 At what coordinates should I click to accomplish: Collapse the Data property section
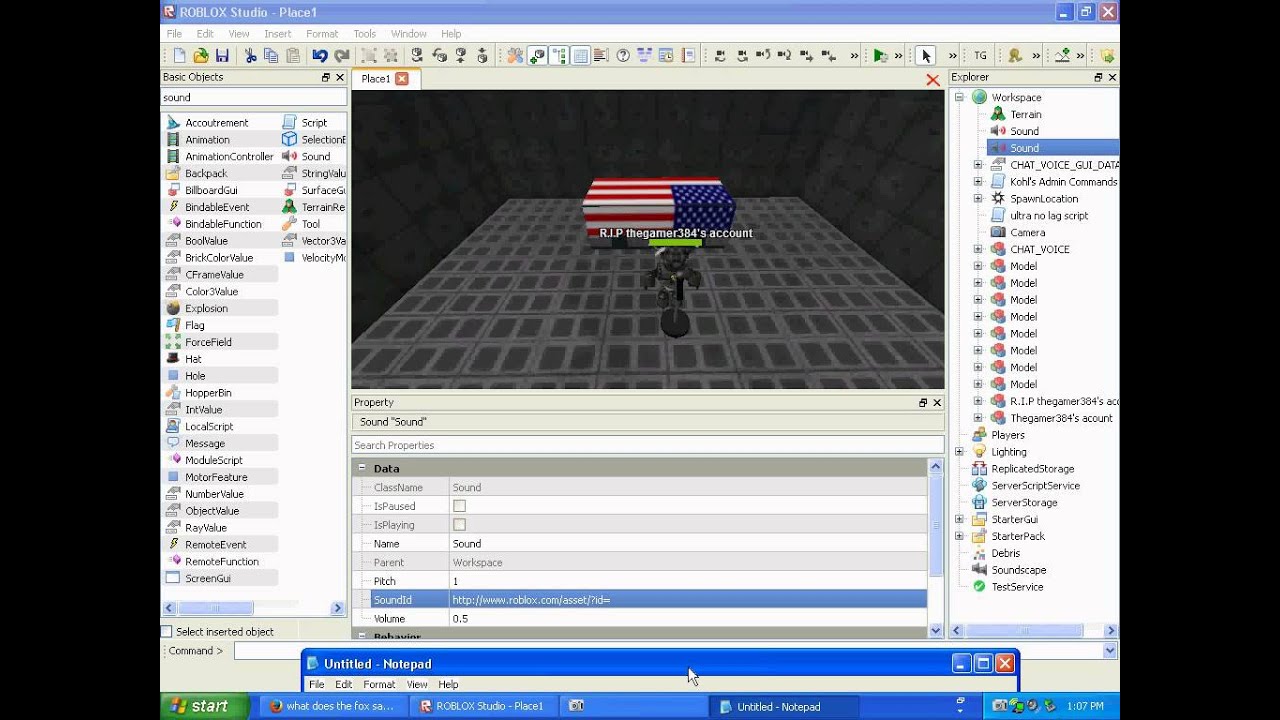coord(362,468)
